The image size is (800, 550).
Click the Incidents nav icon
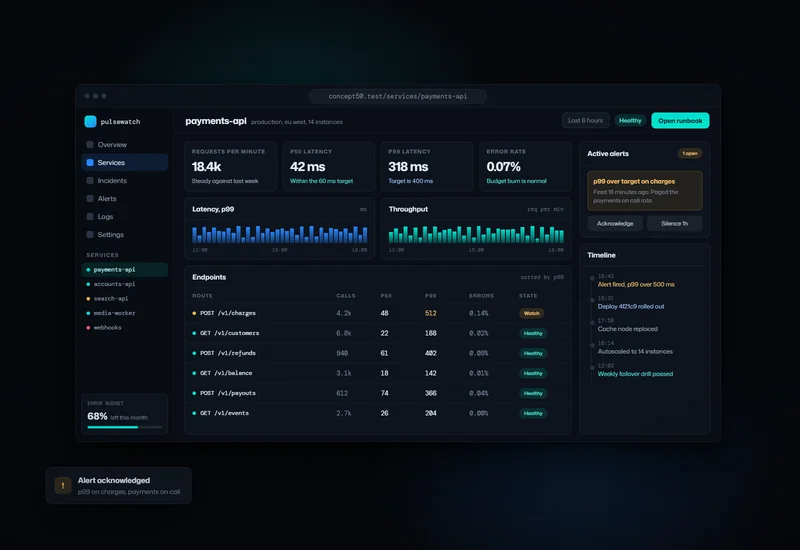click(90, 180)
